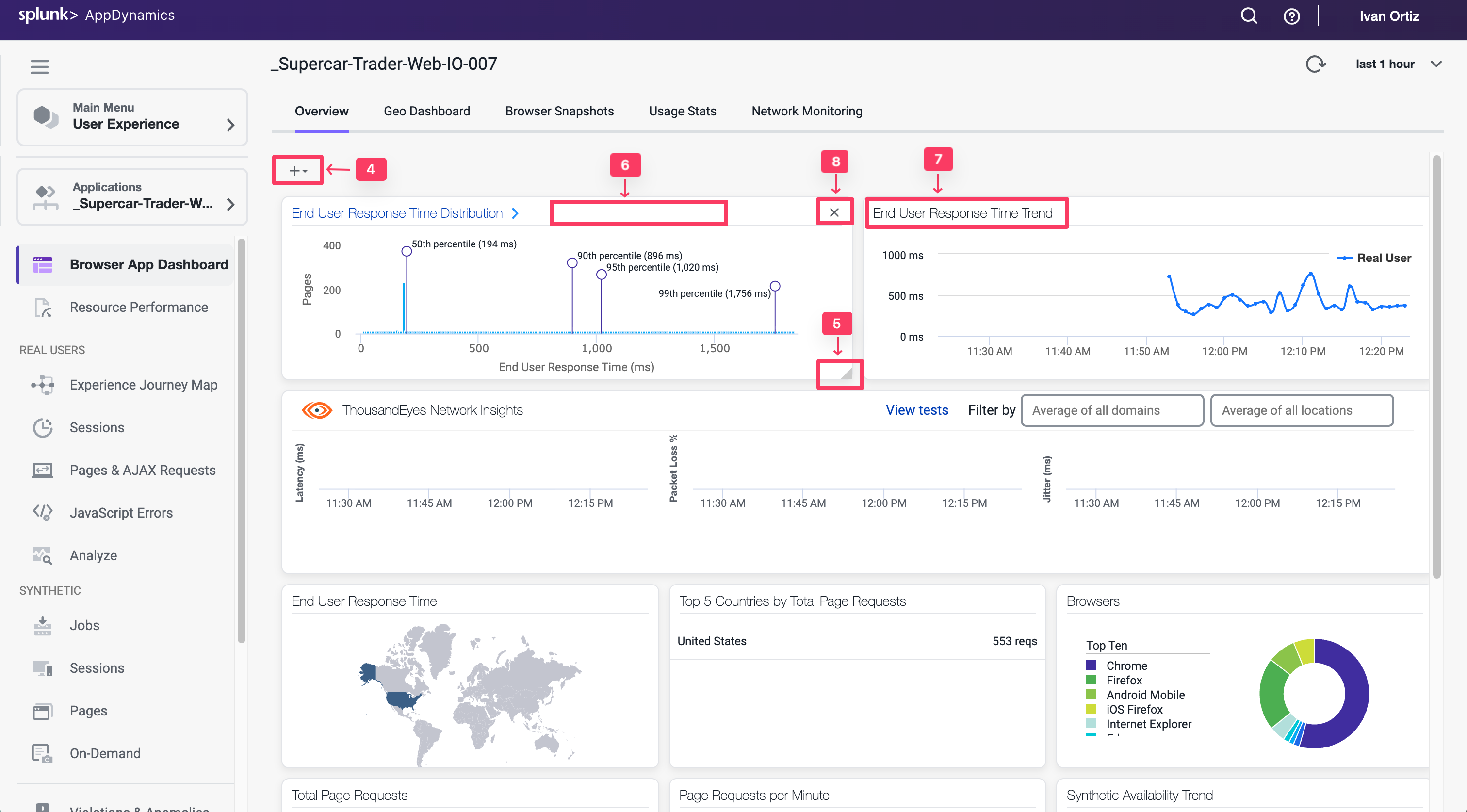This screenshot has width=1467, height=812.
Task: Open synthetic Jobs in sidebar
Action: pos(84,625)
